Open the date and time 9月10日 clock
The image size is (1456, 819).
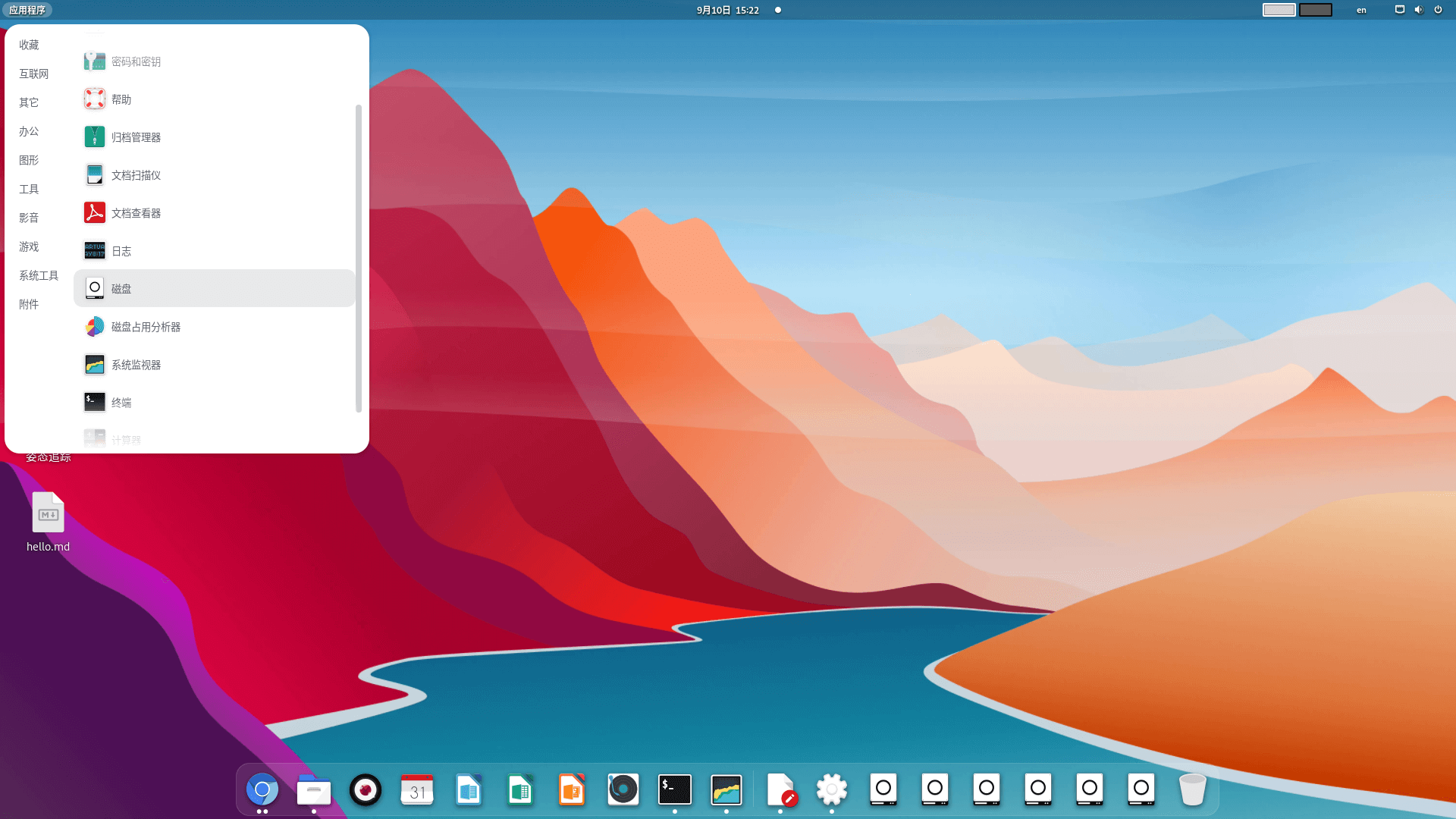click(x=727, y=10)
